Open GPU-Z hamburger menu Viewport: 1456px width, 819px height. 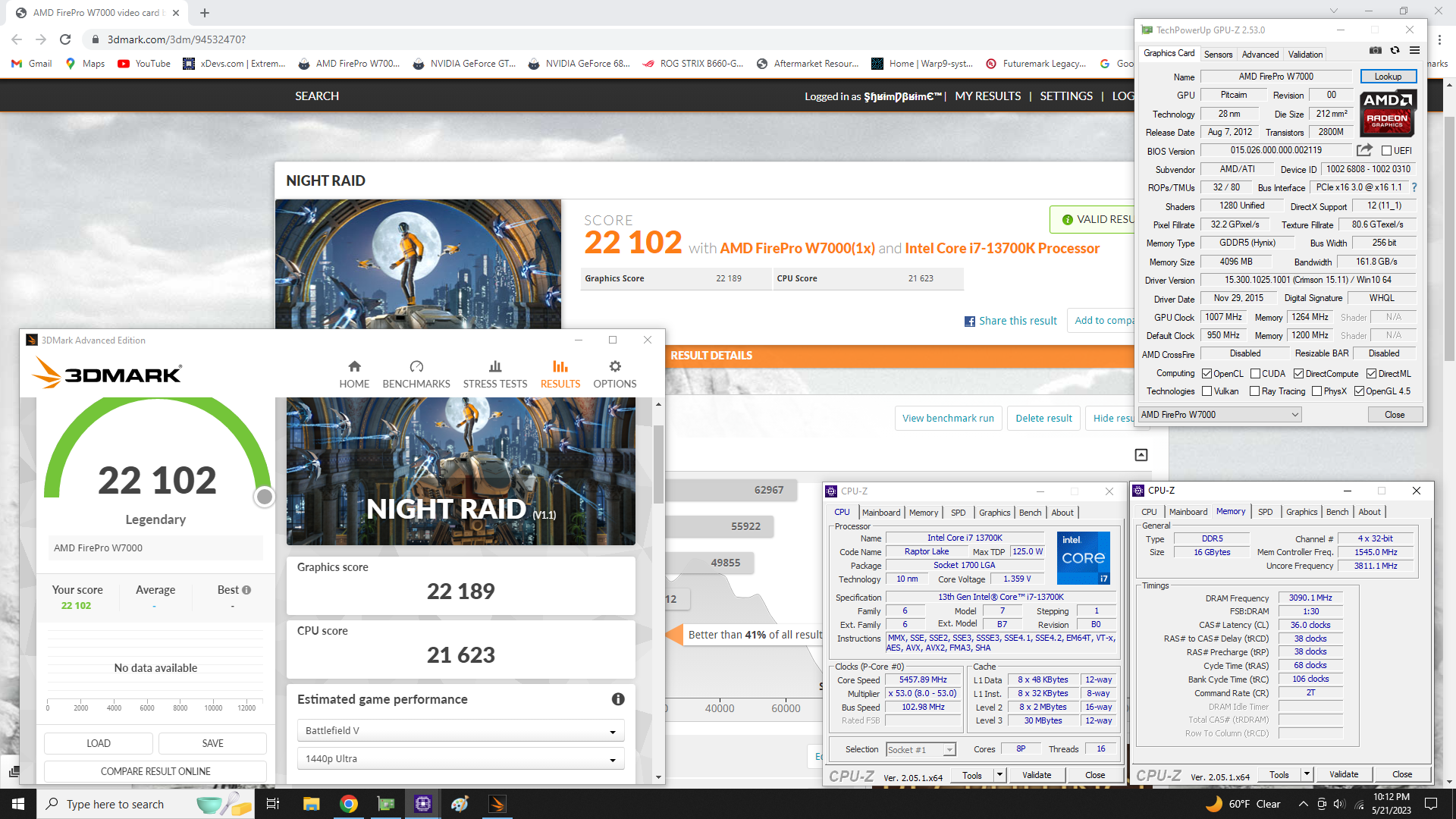tap(1414, 51)
